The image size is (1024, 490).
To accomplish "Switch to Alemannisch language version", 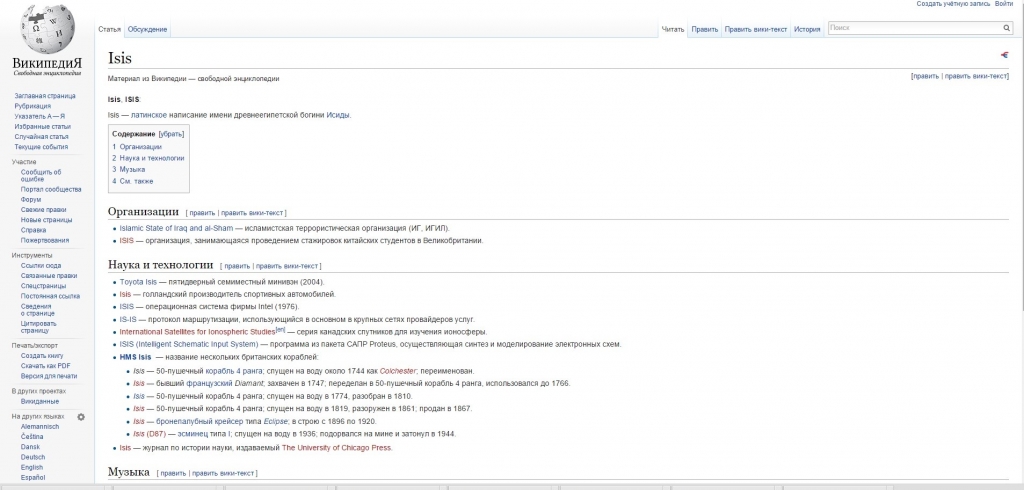I will [40, 427].
